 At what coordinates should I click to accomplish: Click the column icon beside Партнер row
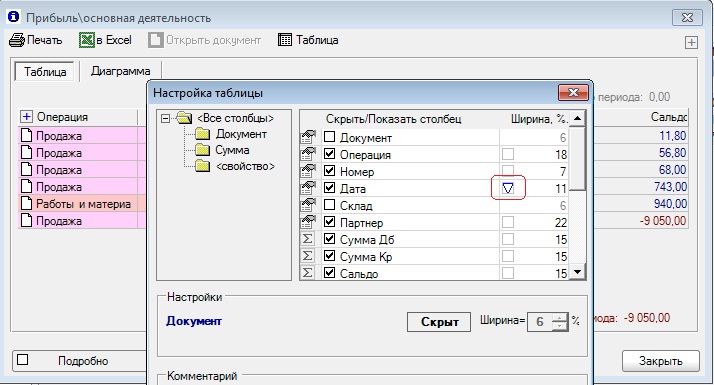pyautogui.click(x=308, y=222)
